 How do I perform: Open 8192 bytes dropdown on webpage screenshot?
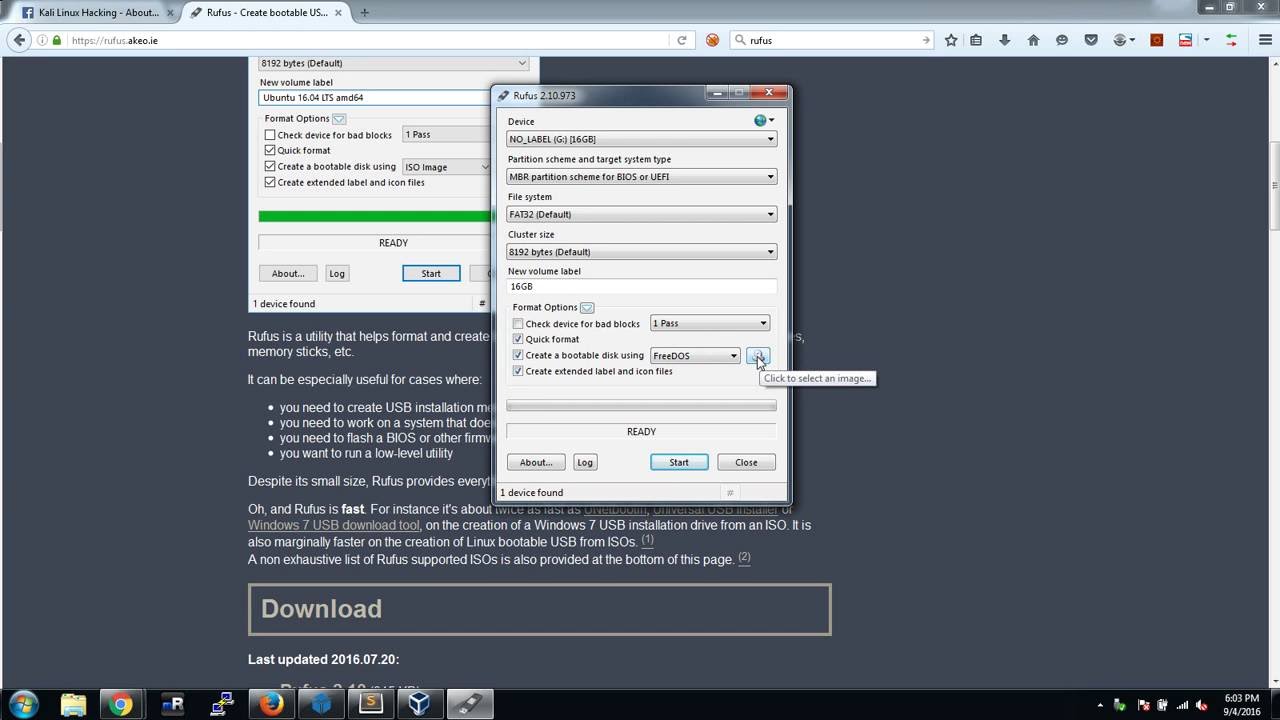[393, 63]
